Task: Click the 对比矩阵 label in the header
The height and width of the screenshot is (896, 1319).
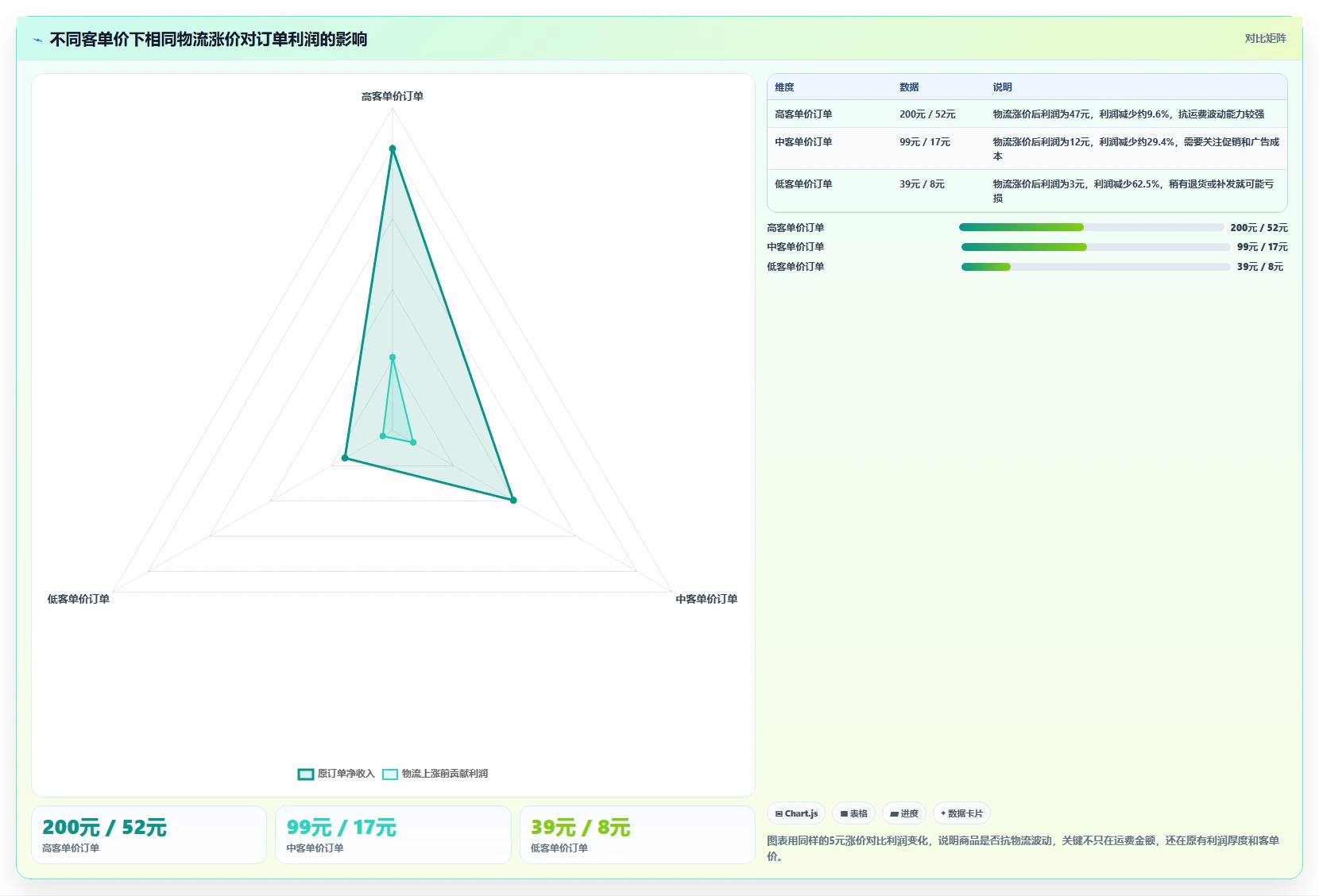Action: pos(1265,38)
